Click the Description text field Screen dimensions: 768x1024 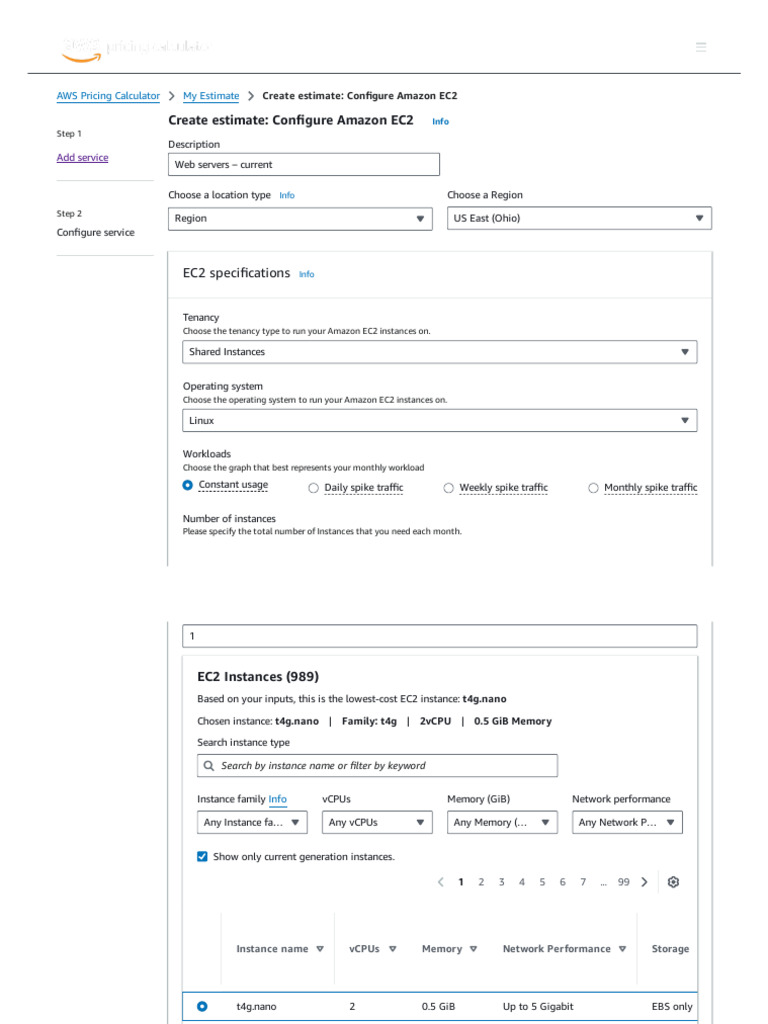[x=304, y=165]
